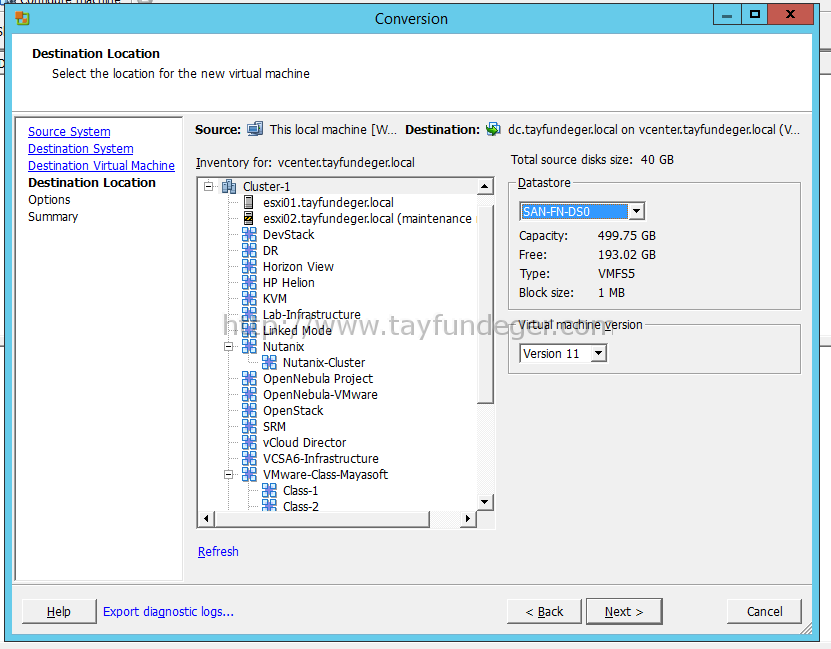
Task: Click the Nutanix-Cluster resource pool icon
Action: point(269,362)
